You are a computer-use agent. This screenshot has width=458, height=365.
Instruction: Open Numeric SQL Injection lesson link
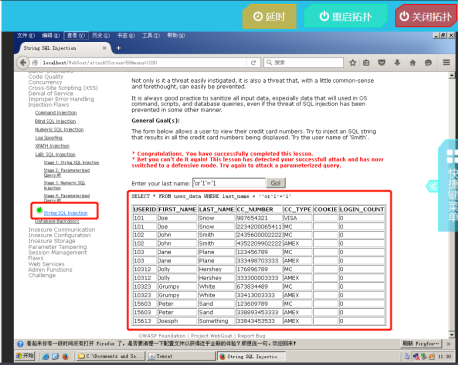[x=59, y=129]
